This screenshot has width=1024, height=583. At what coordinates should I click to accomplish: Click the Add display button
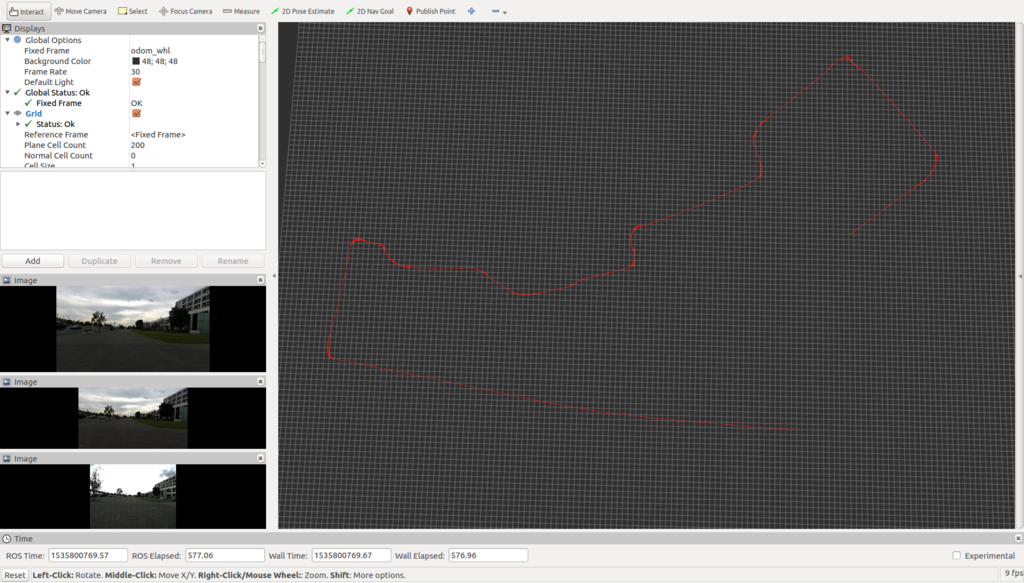click(33, 260)
